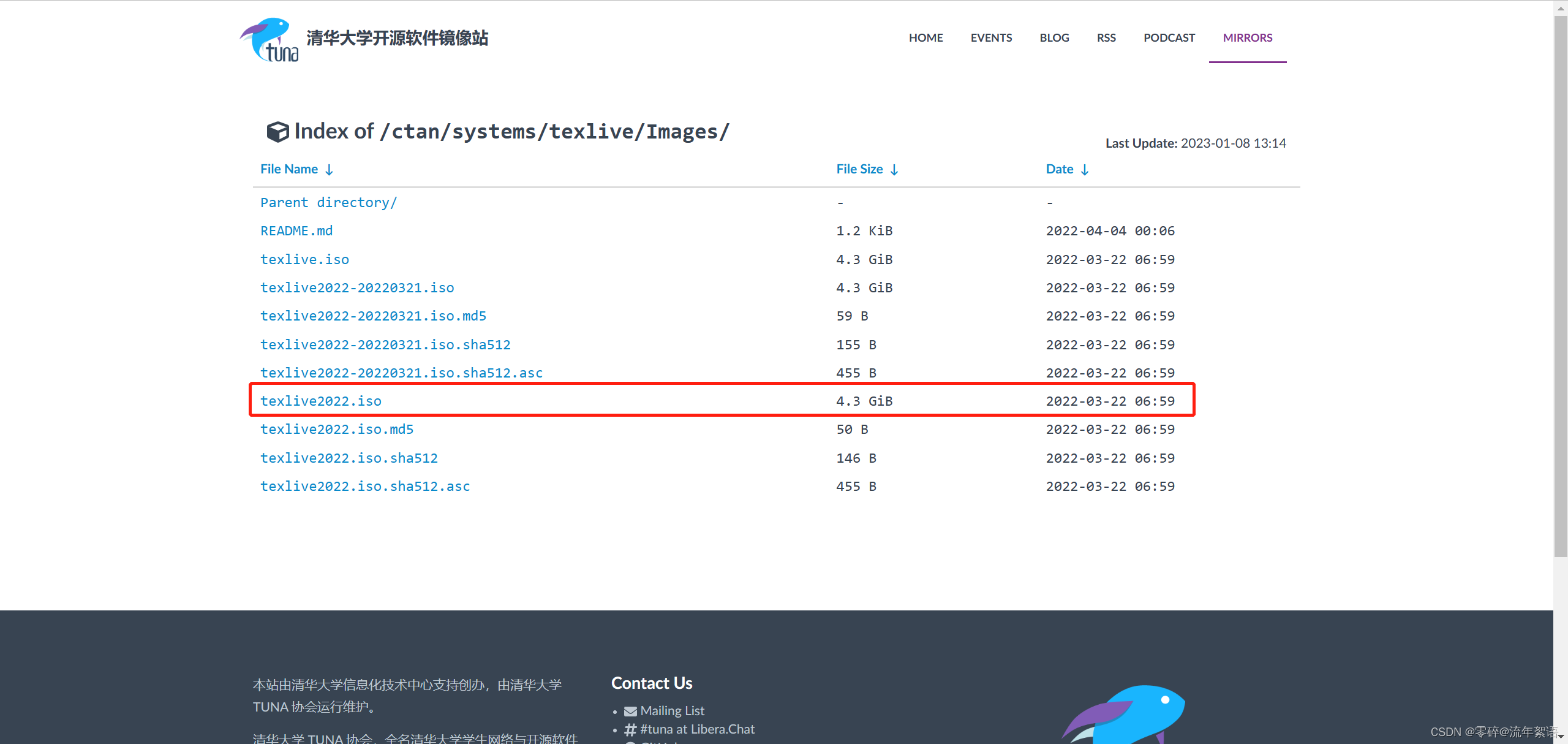
Task: Go to the EVENTS page
Action: coord(991,38)
